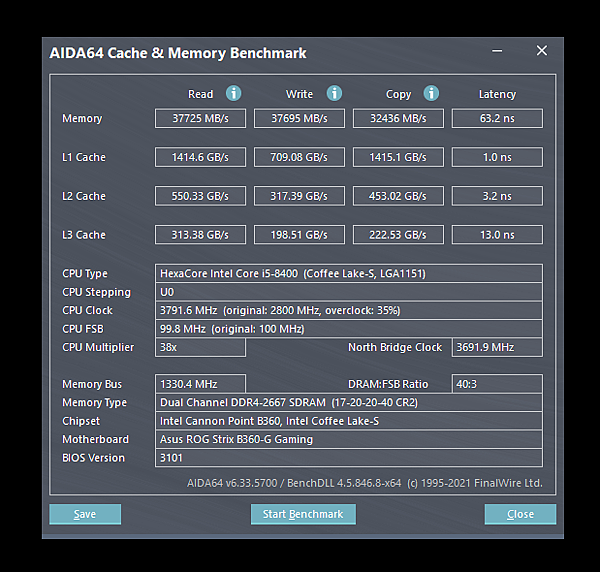Screen dimensions: 600x572
Task: Select the Memory copy value 32436 MB/s
Action: (398, 118)
